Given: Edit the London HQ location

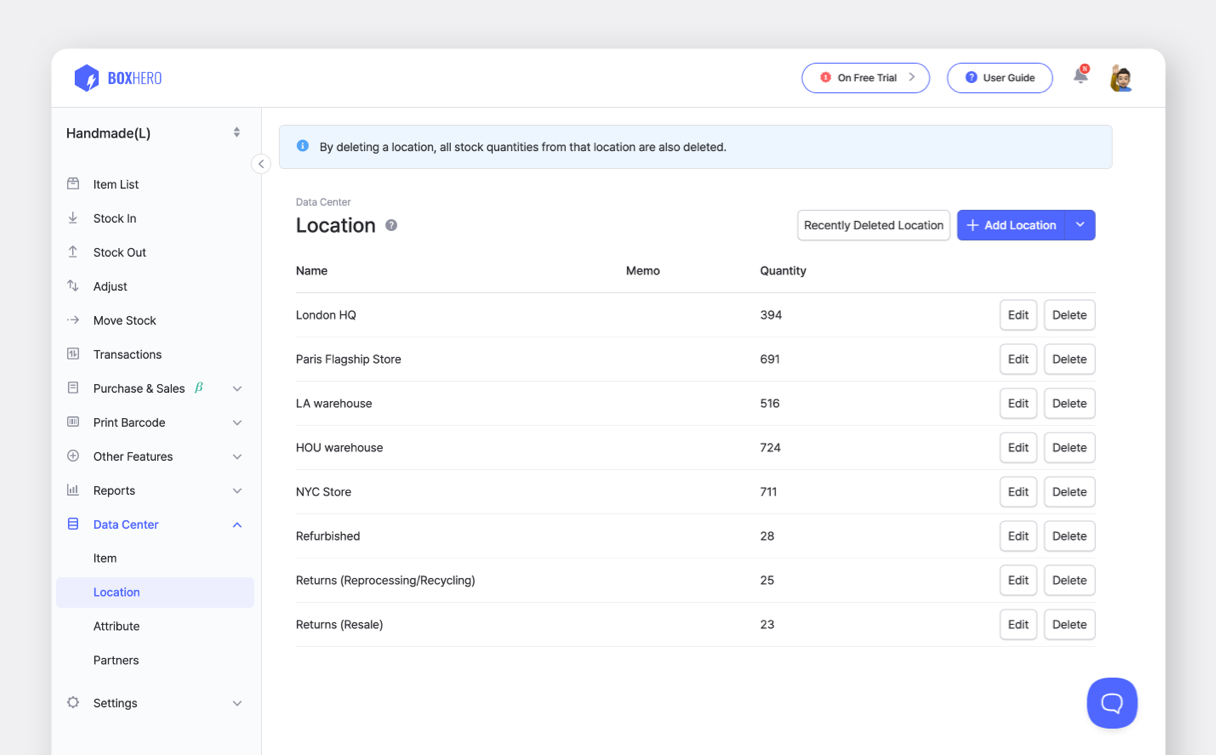Looking at the screenshot, I should 1018,315.
